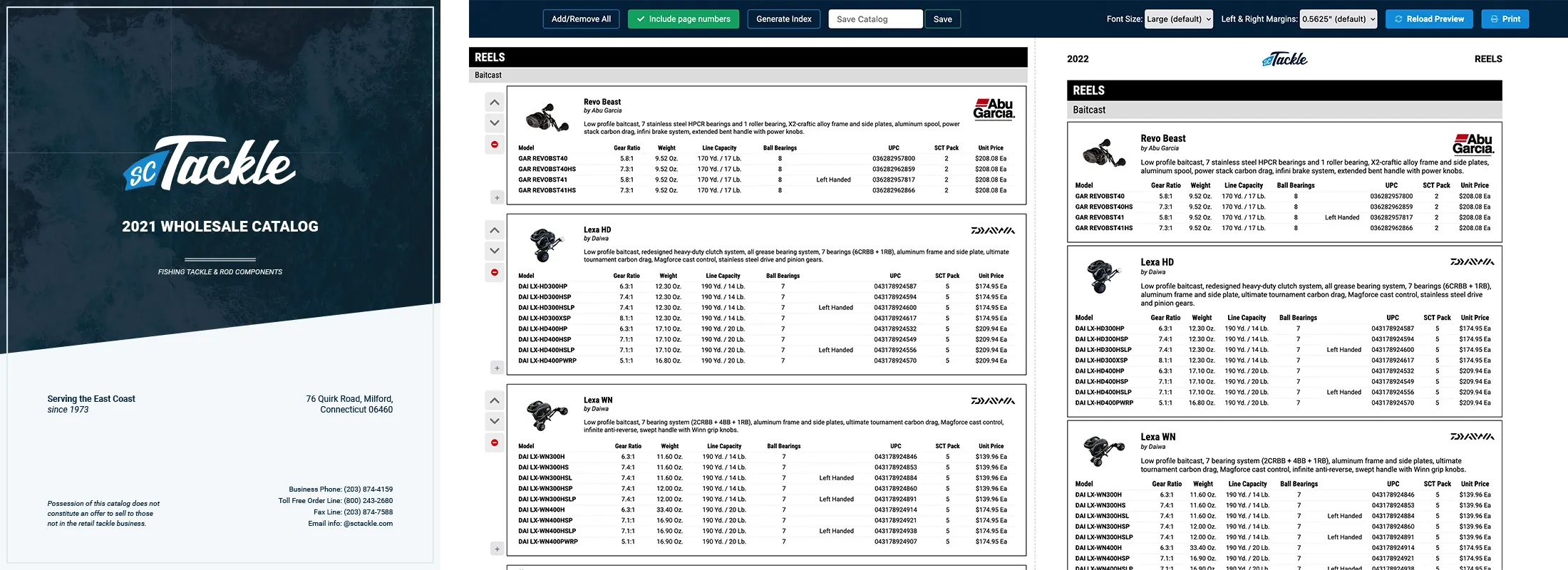Click Baitcast subsection bar in preview
The image size is (1568, 570).
[x=1284, y=110]
